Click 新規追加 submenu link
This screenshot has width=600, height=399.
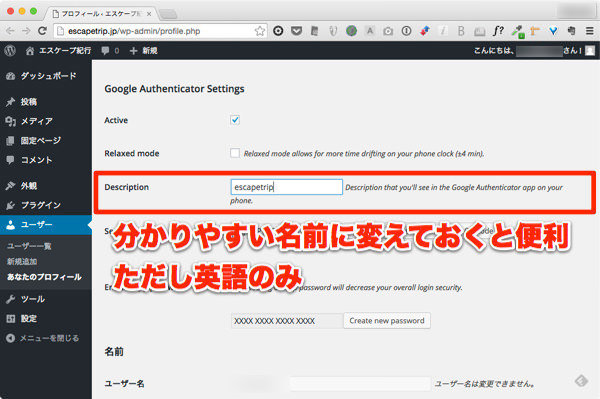[22, 261]
